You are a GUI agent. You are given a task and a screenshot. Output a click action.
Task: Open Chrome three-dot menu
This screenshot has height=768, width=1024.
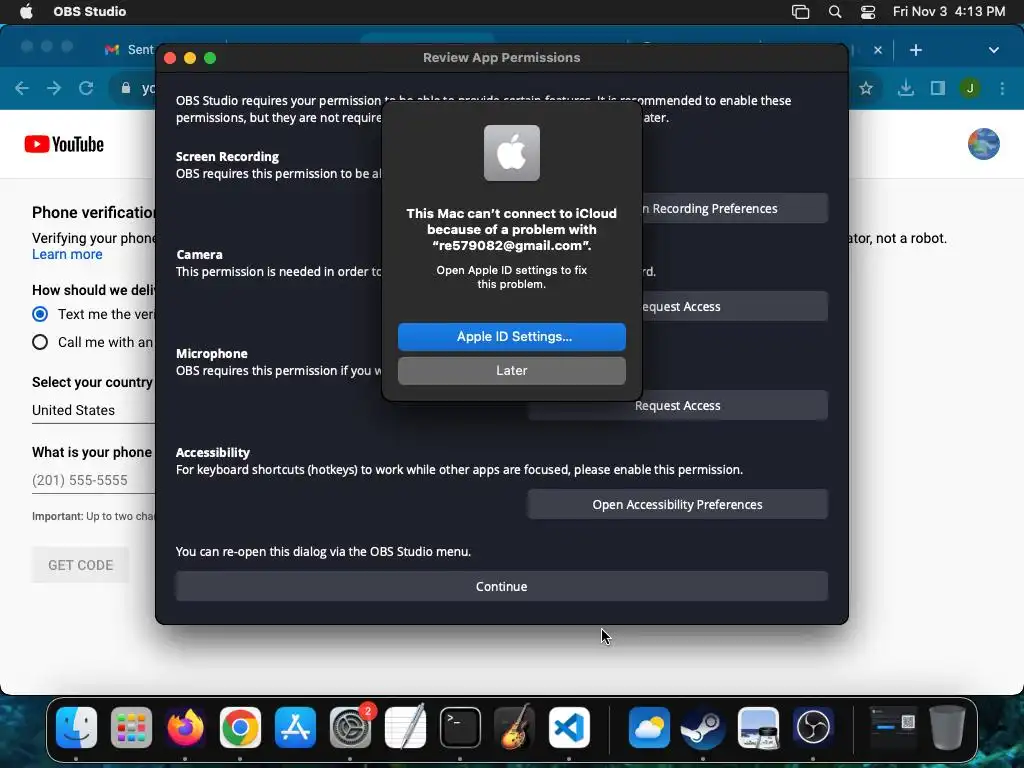pos(1002,88)
